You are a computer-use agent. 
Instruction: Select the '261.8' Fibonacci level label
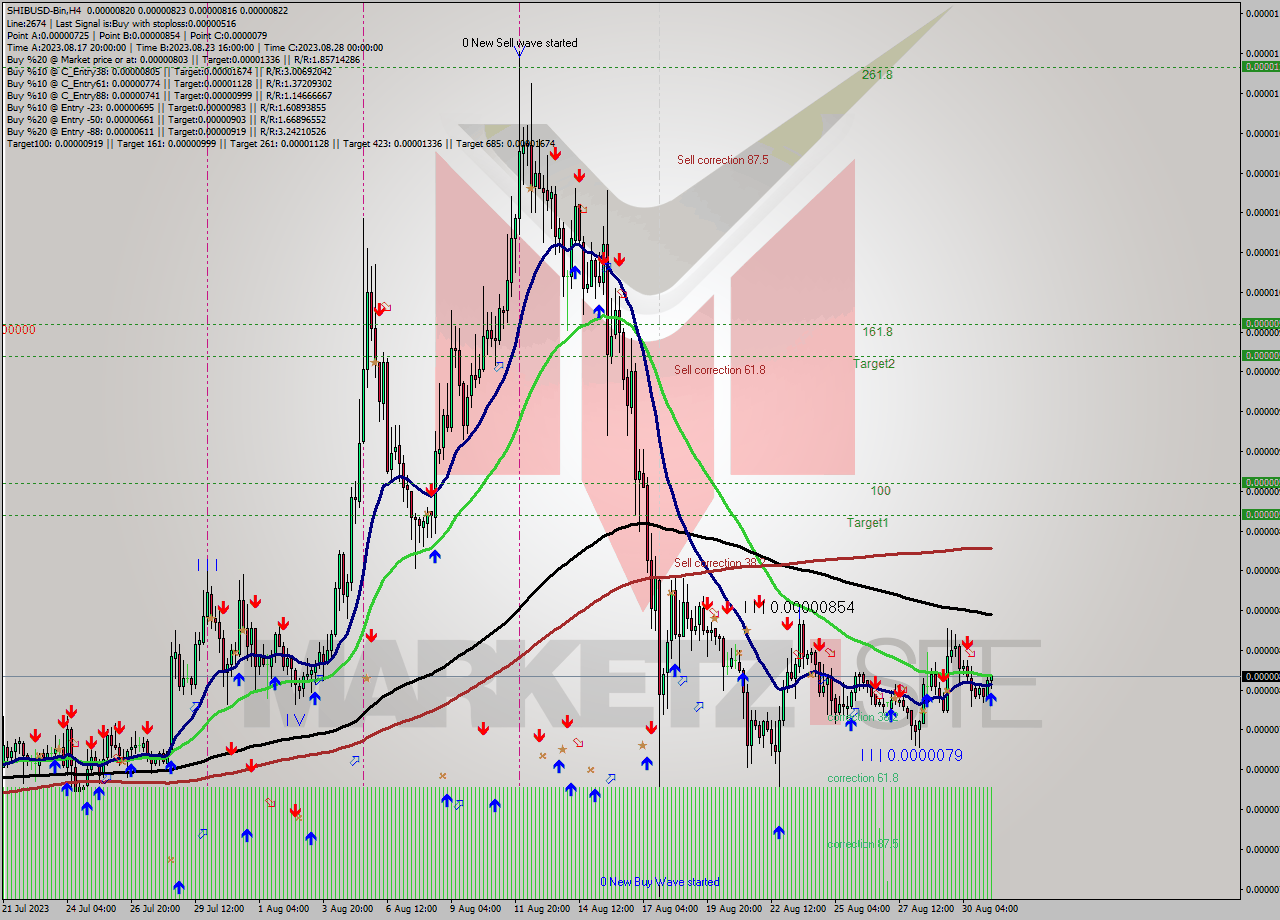pyautogui.click(x=877, y=75)
